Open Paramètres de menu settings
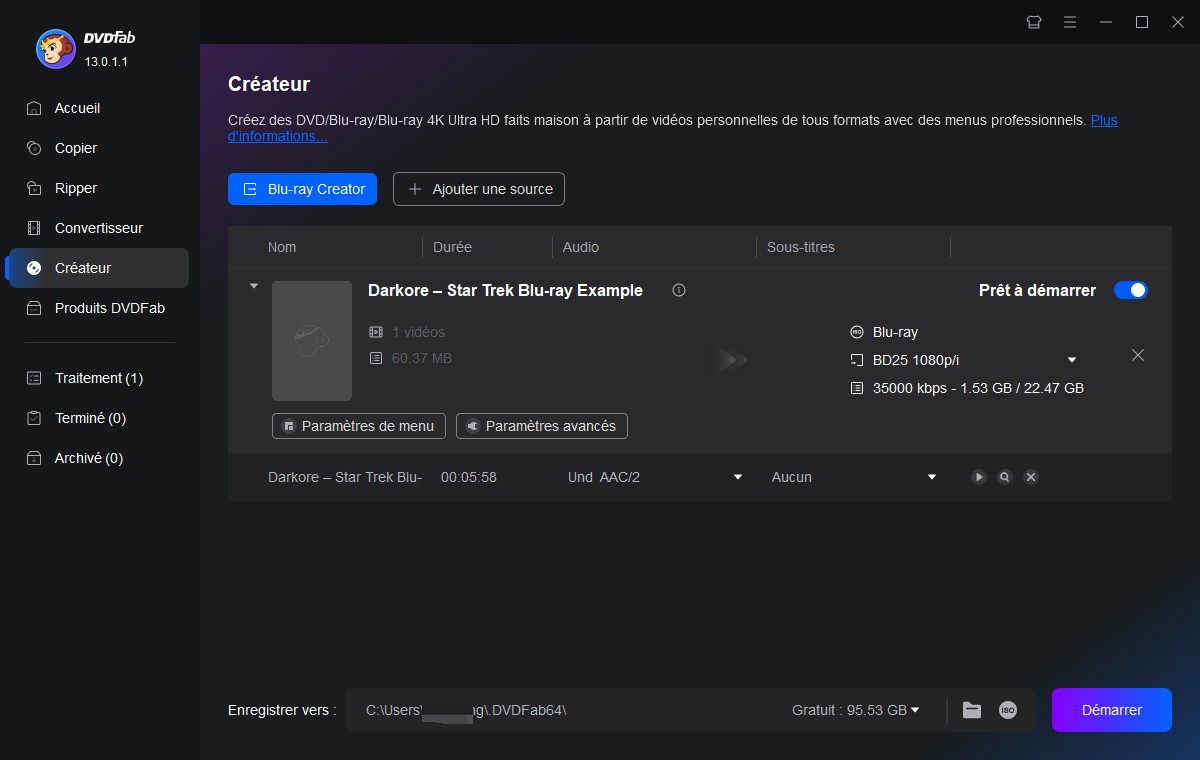Image resolution: width=1200 pixels, height=760 pixels. click(x=358, y=426)
